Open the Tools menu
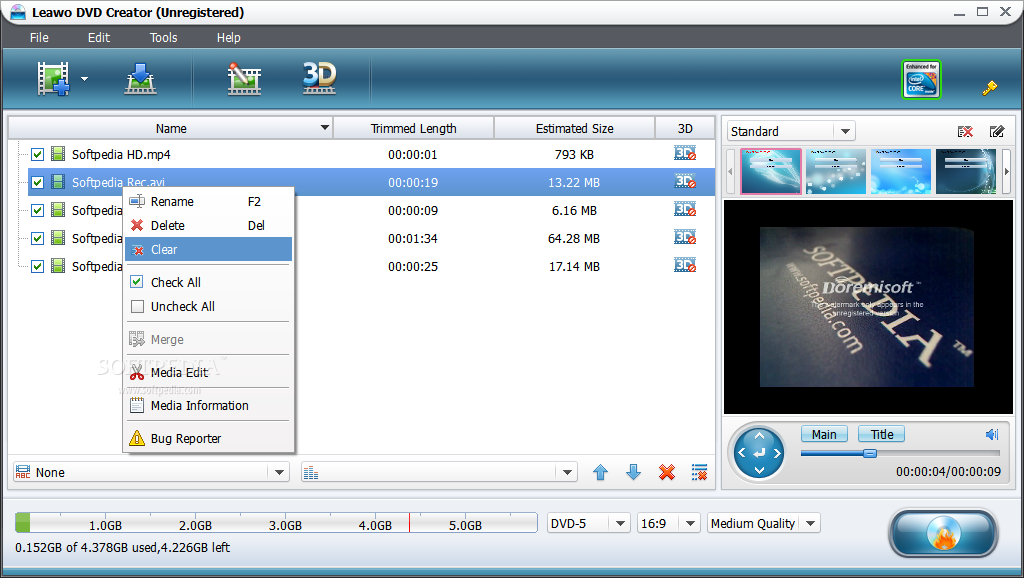1024x578 pixels. 163,37
